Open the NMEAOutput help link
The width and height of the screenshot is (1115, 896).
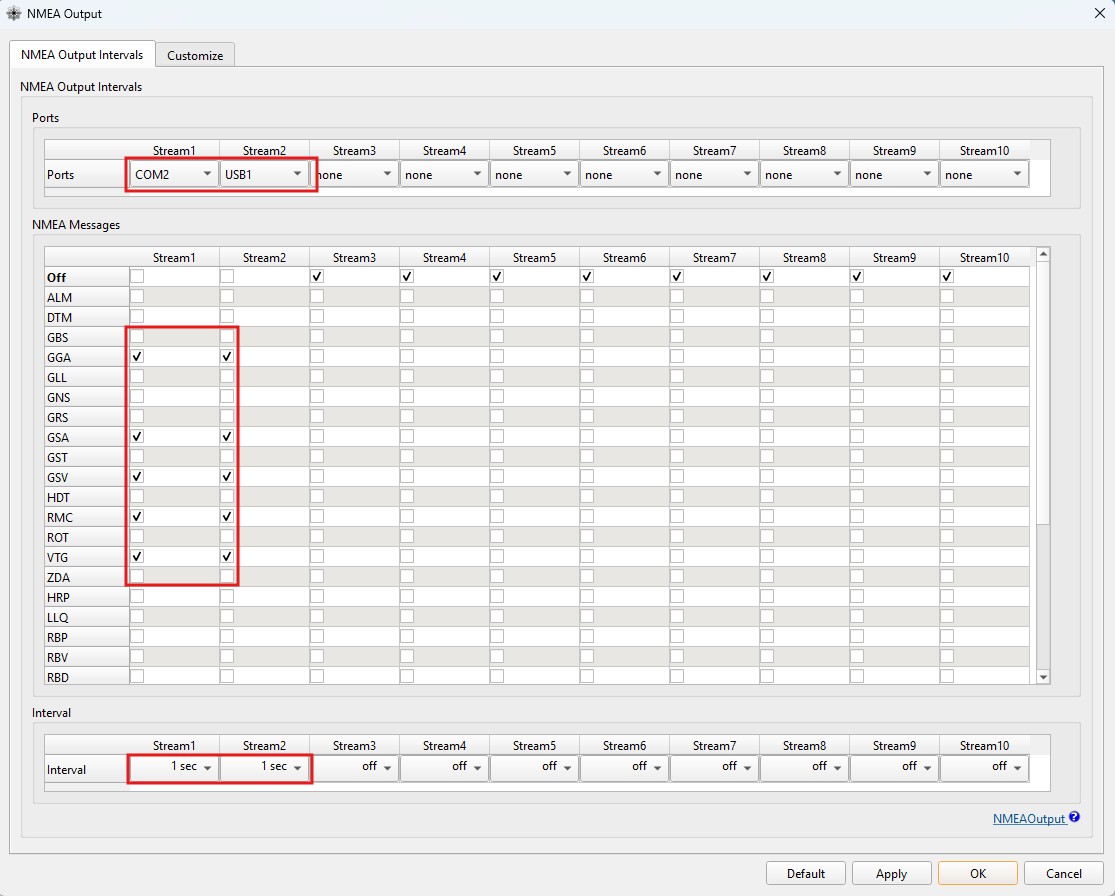tap(1028, 818)
